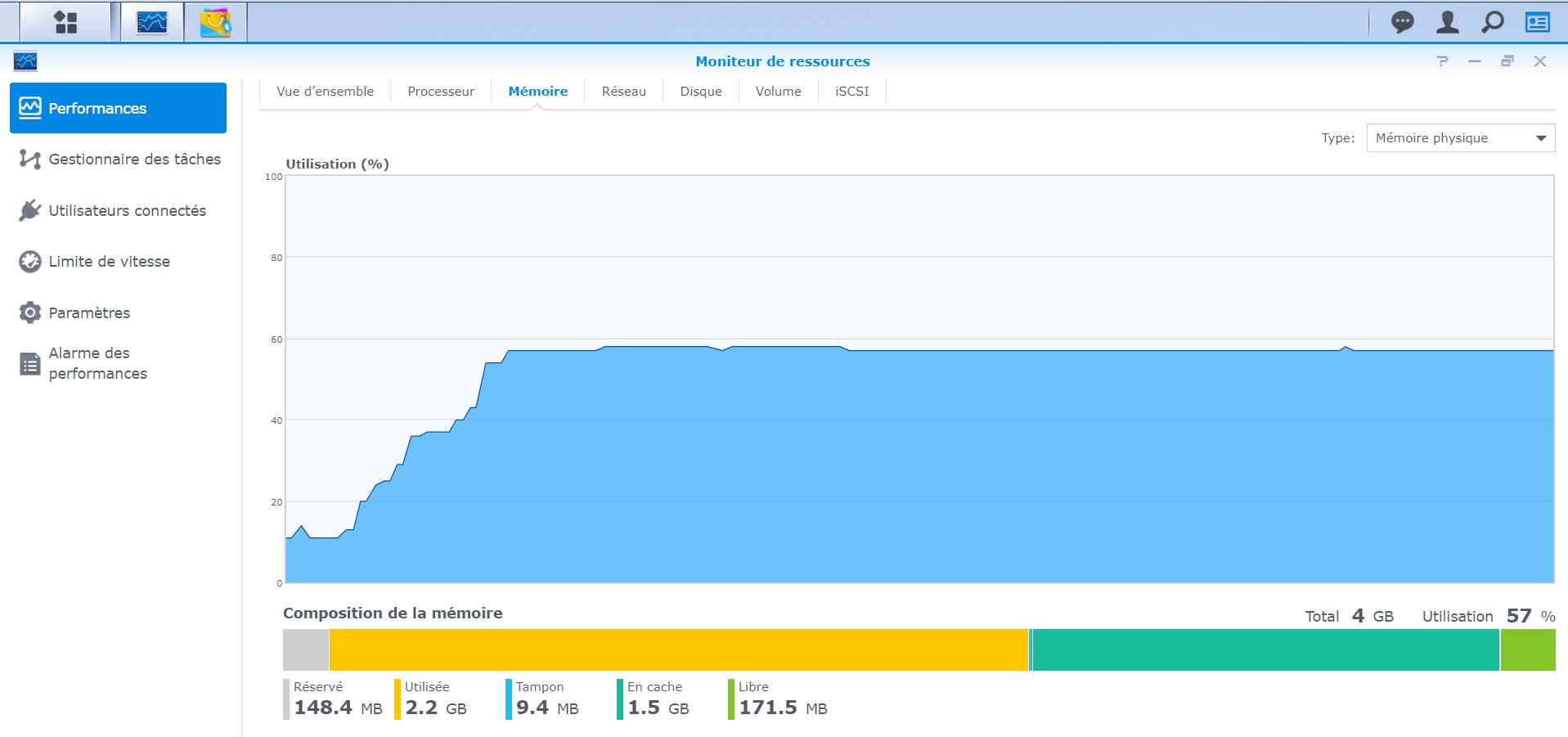Select the Disque tab
Viewport: 1568px width, 737px height.
700,92
